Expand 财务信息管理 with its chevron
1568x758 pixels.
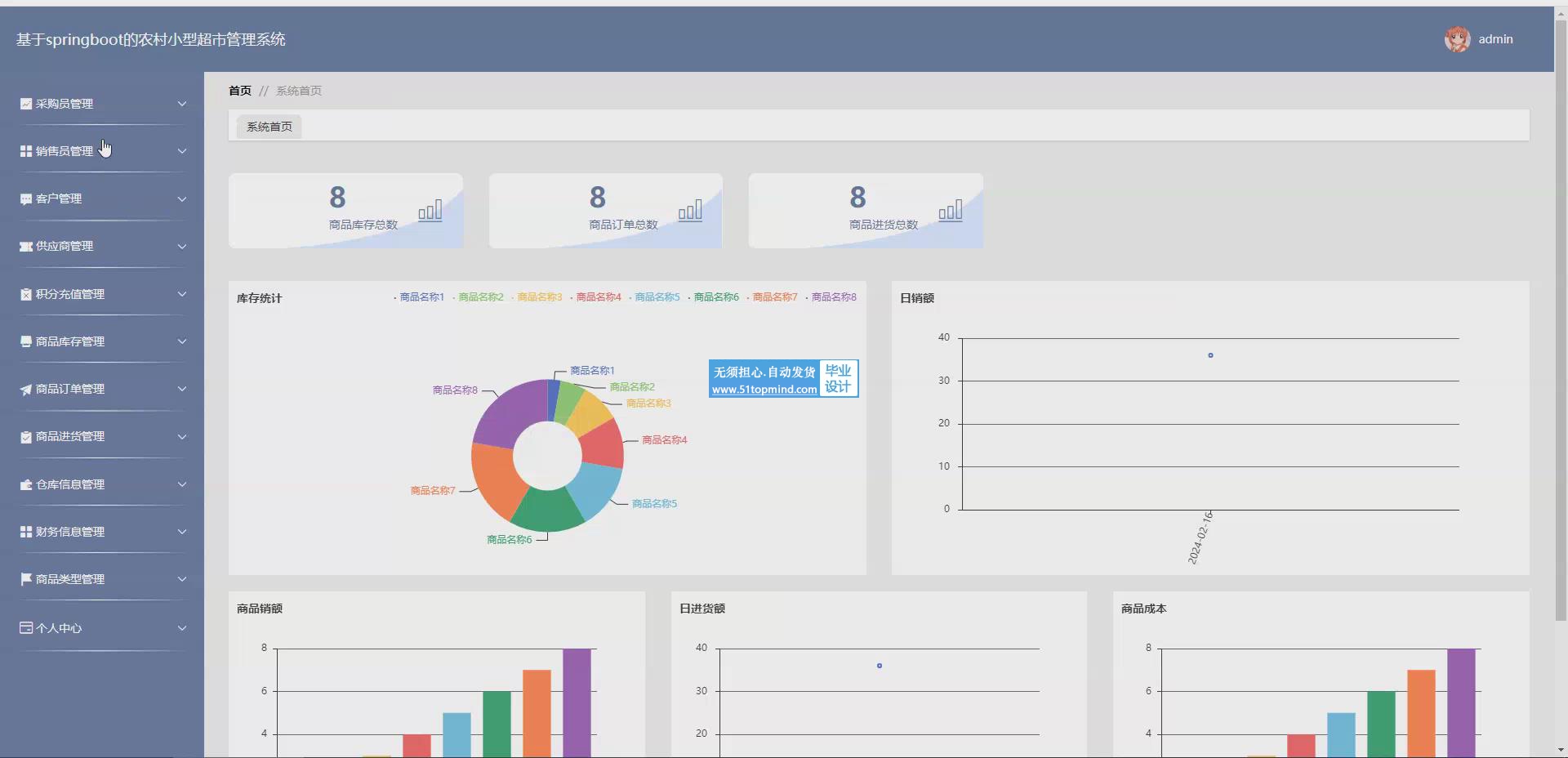pos(182,532)
